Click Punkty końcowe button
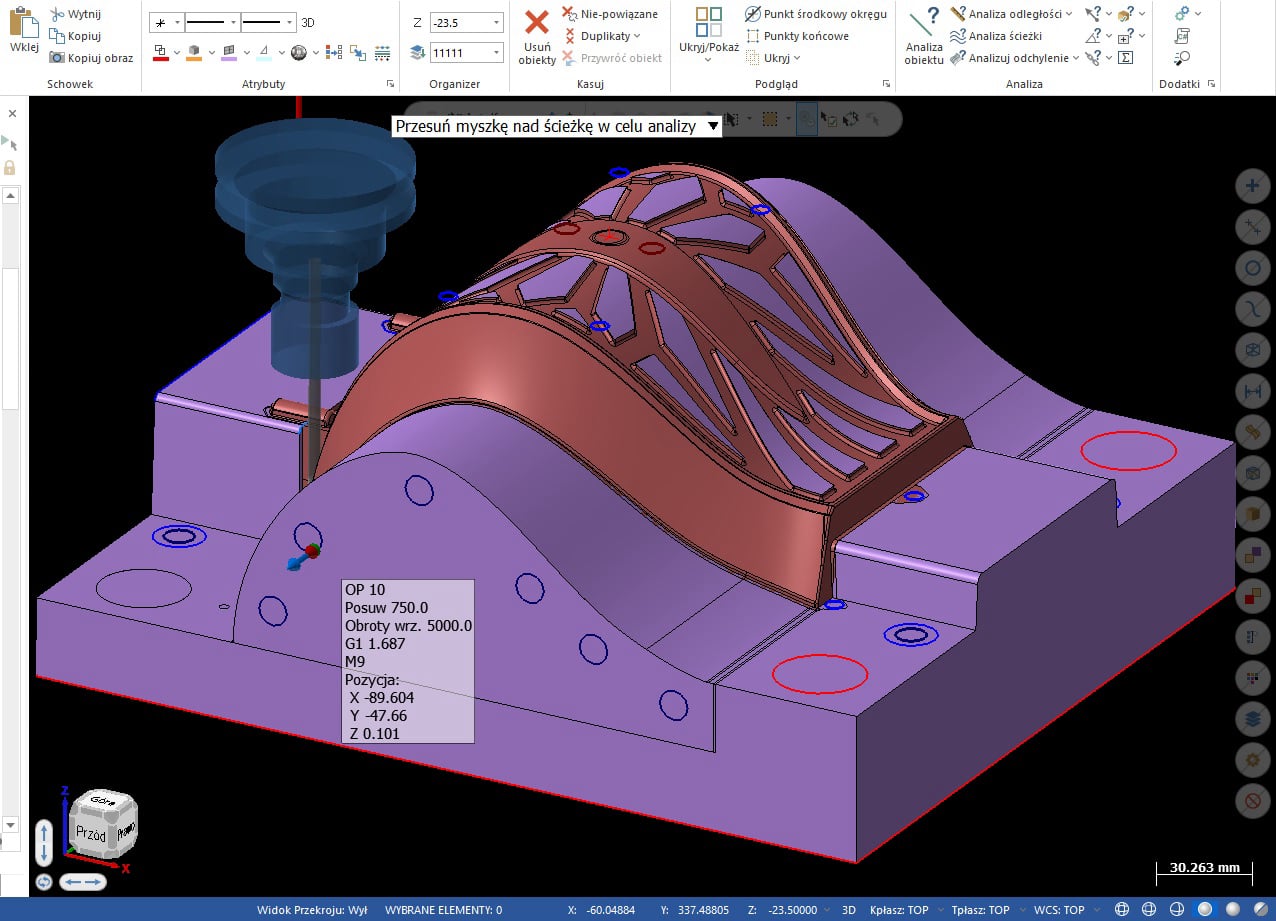Screen dimensions: 1276x921 [x=806, y=36]
